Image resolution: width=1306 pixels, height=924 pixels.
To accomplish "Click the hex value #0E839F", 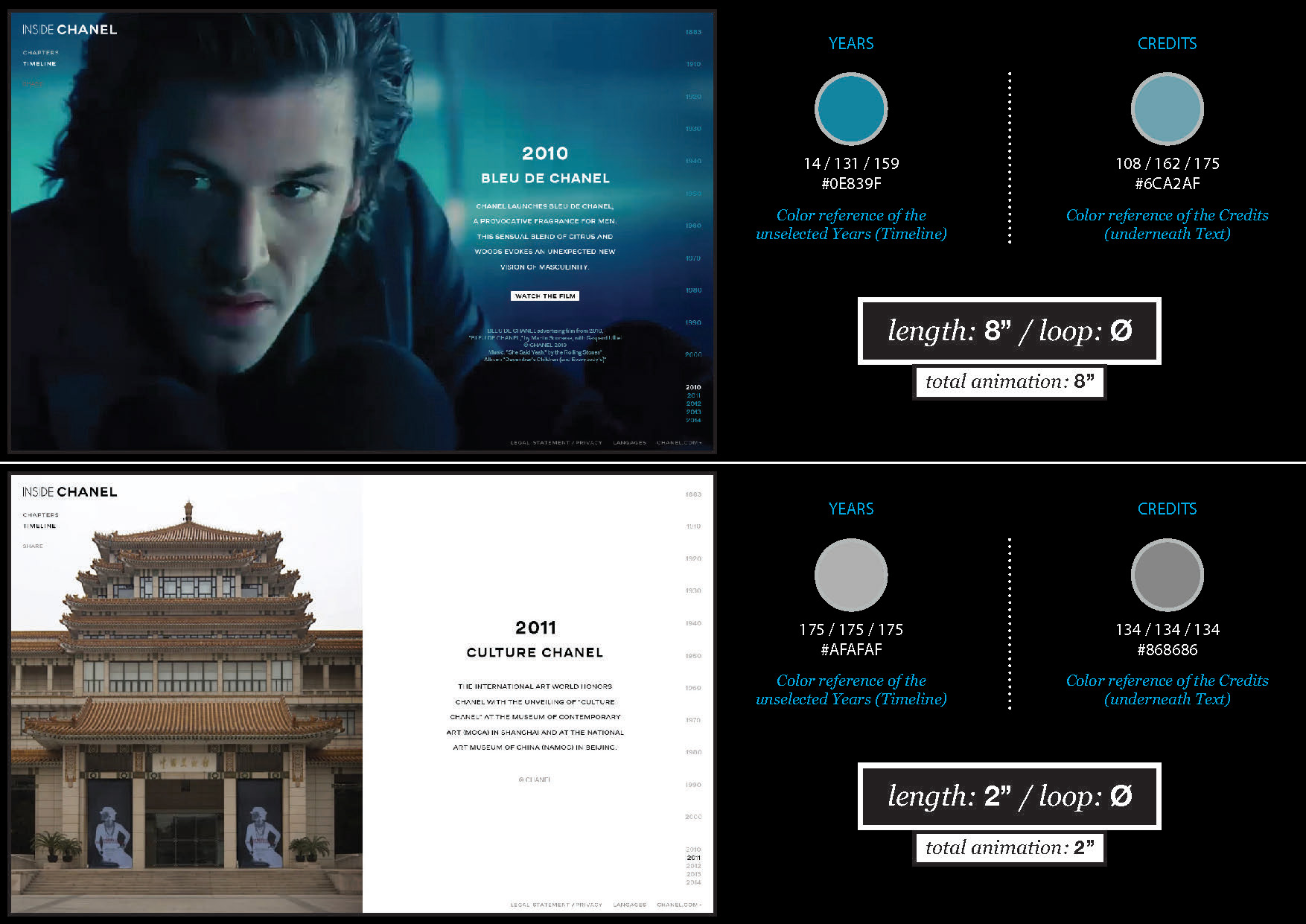I will (851, 184).
